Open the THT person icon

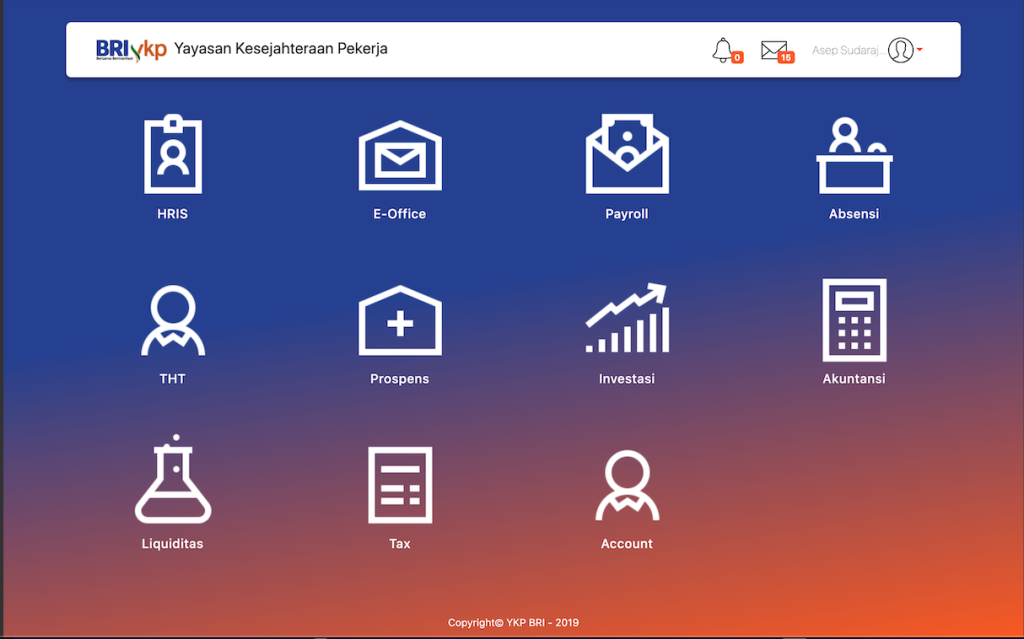pos(173,320)
